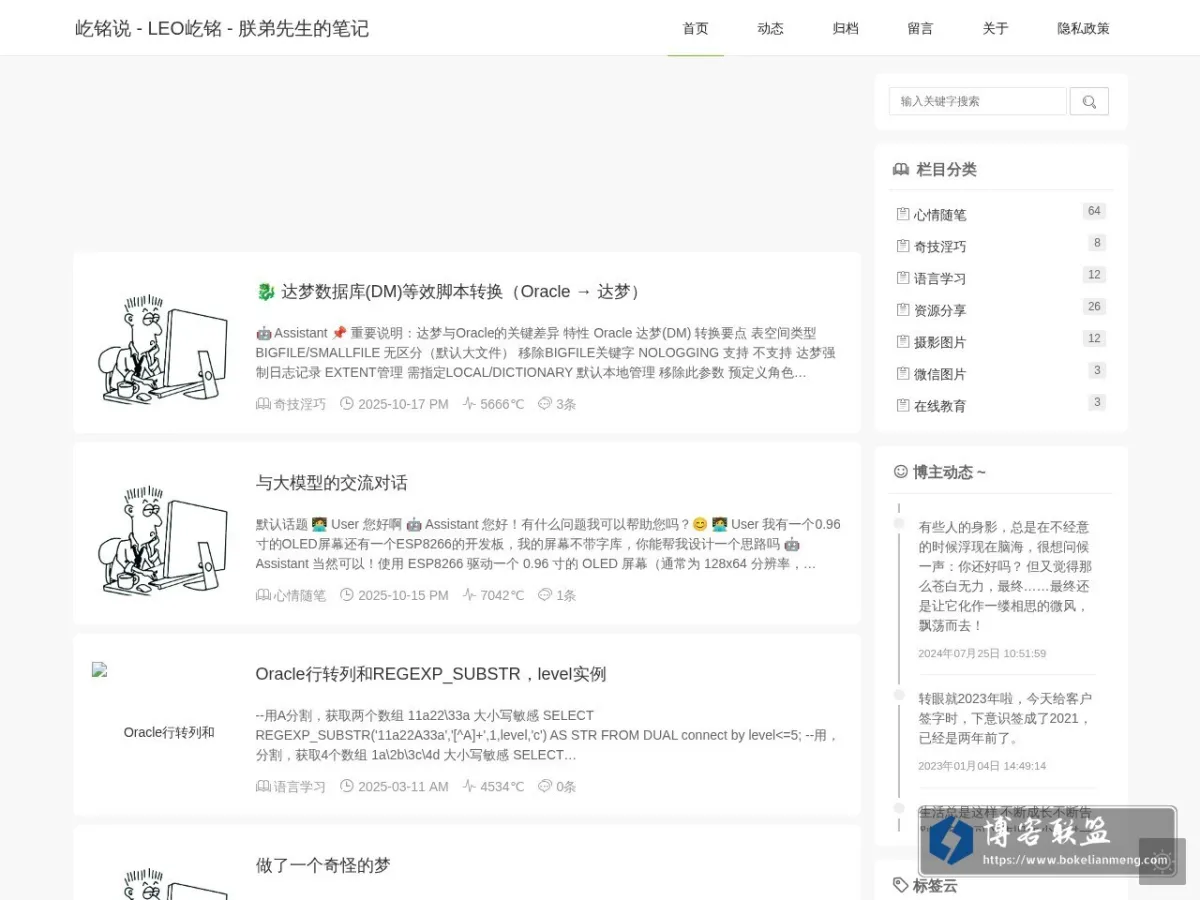Click the smiley icon beside 博主动态
This screenshot has height=900, width=1200.
click(x=901, y=472)
